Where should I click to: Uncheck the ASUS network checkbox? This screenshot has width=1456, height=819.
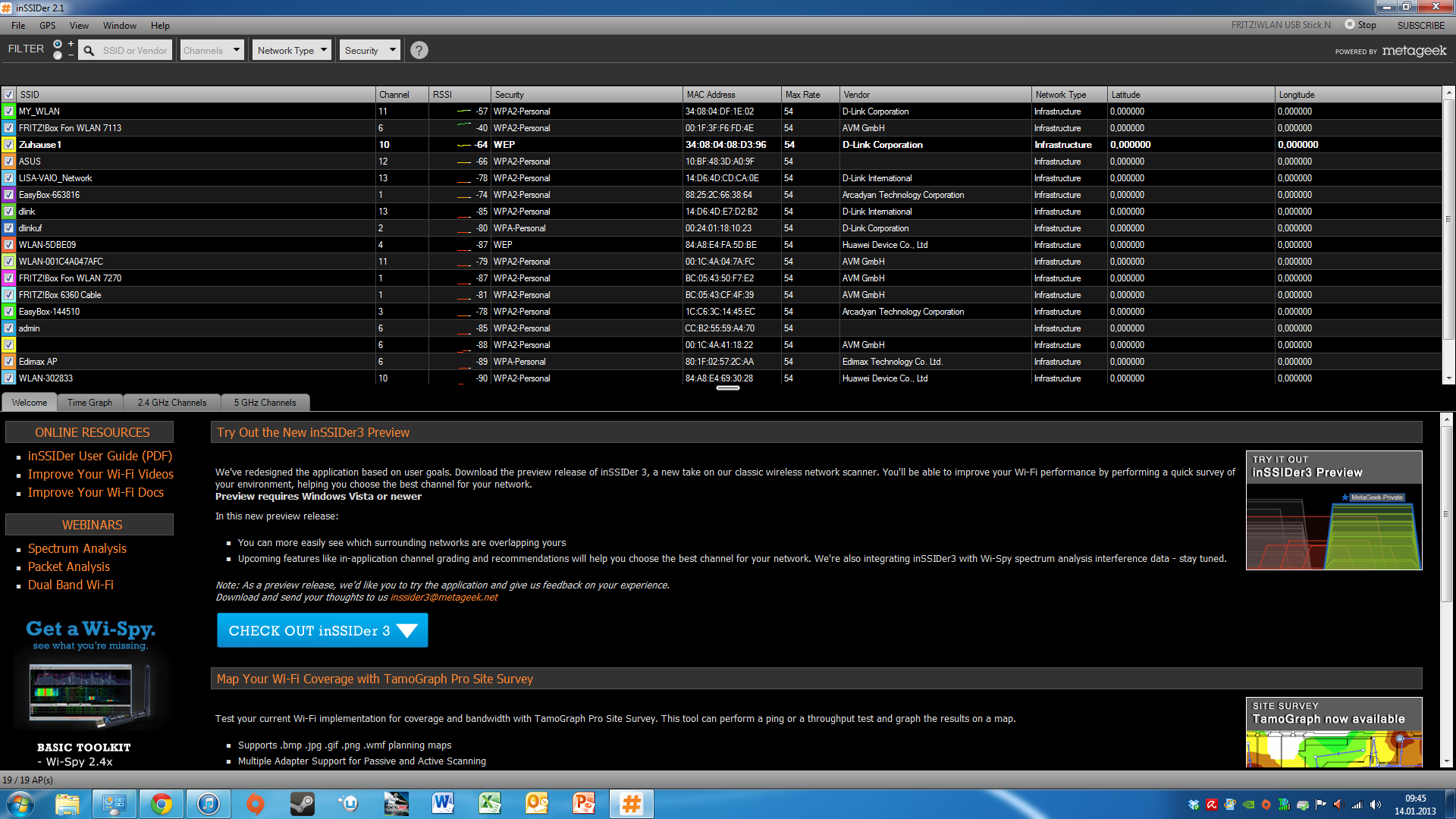pyautogui.click(x=8, y=162)
